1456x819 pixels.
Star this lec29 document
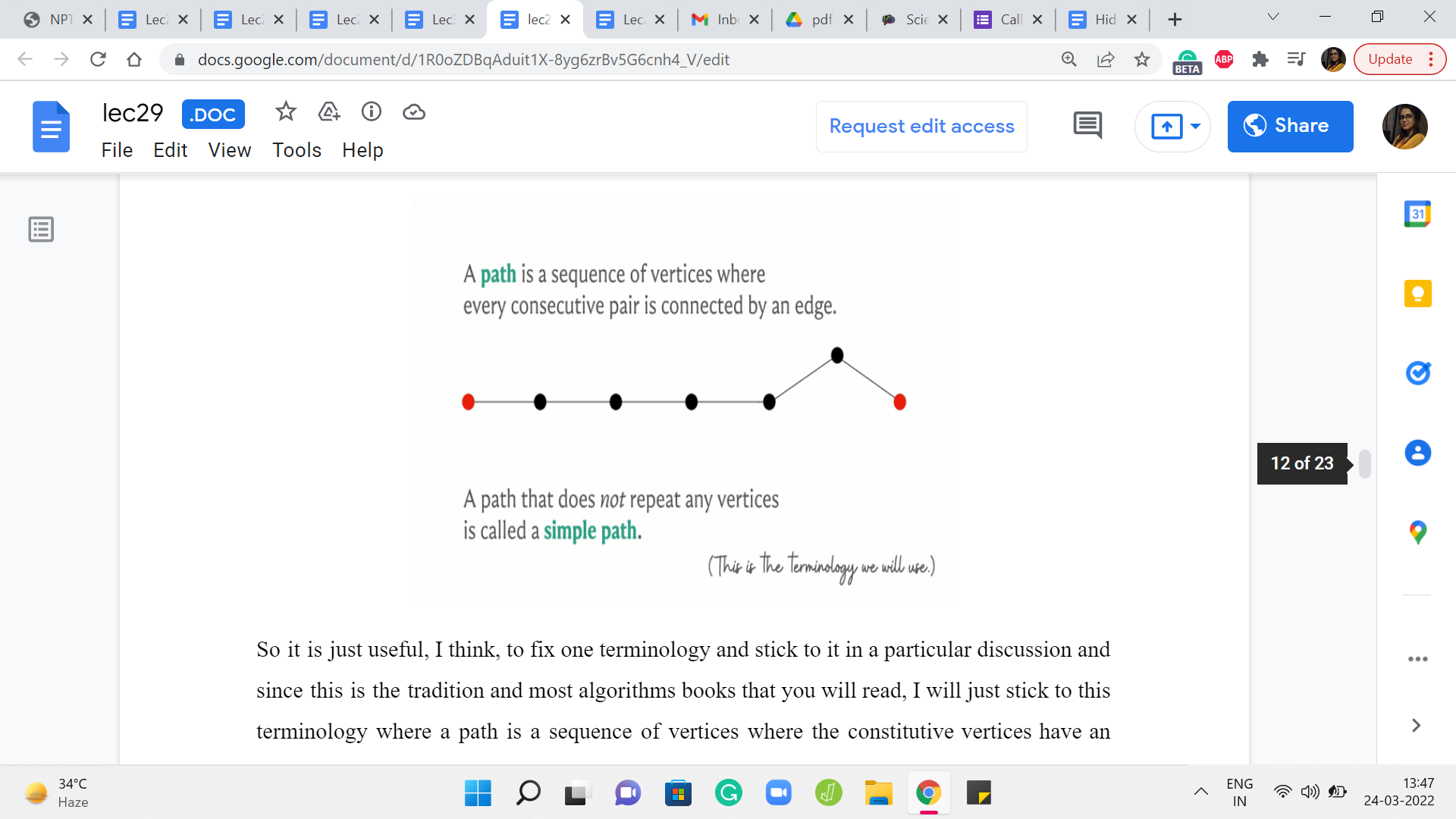click(x=285, y=112)
